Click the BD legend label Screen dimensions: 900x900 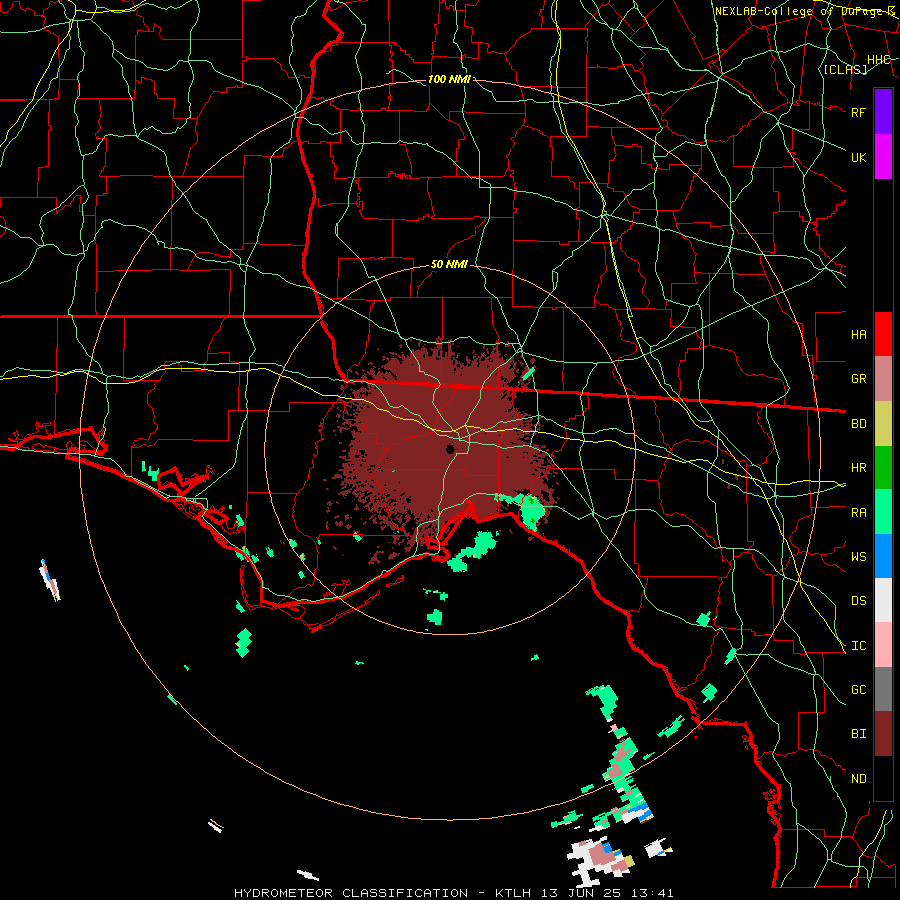pos(859,424)
